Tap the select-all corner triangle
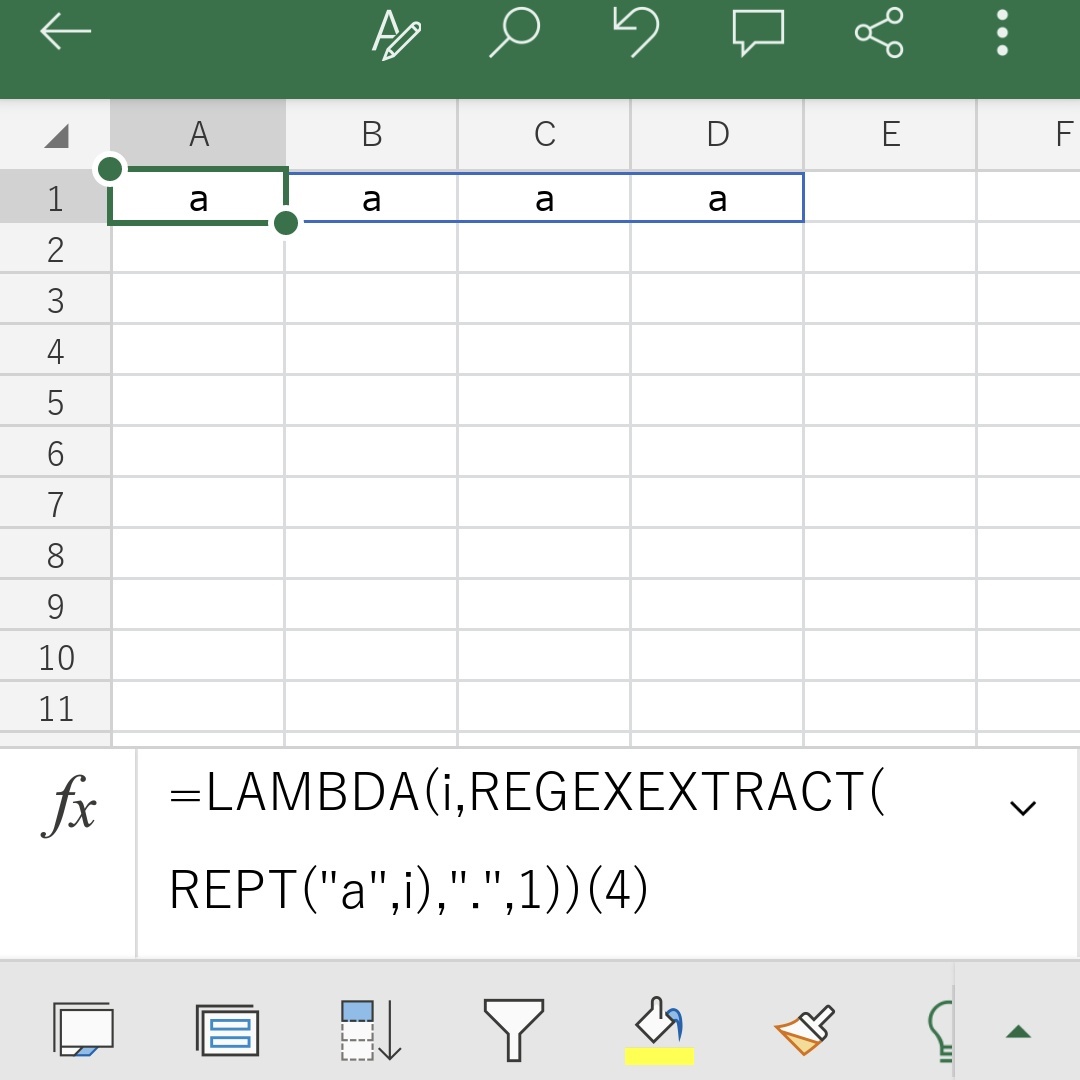Viewport: 1080px width, 1080px height. tap(56, 135)
